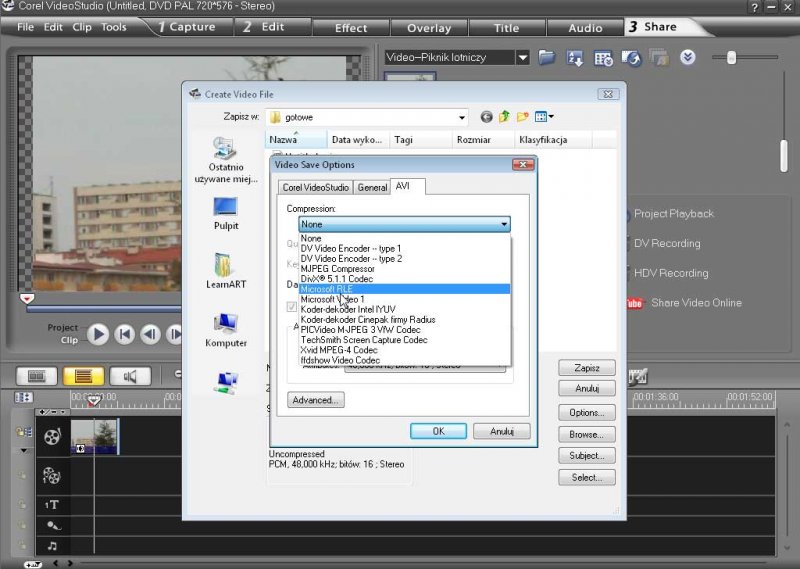Open Pulpit (Desktop) shortcut in places bar
This screenshot has height=569, width=800.
click(x=226, y=213)
